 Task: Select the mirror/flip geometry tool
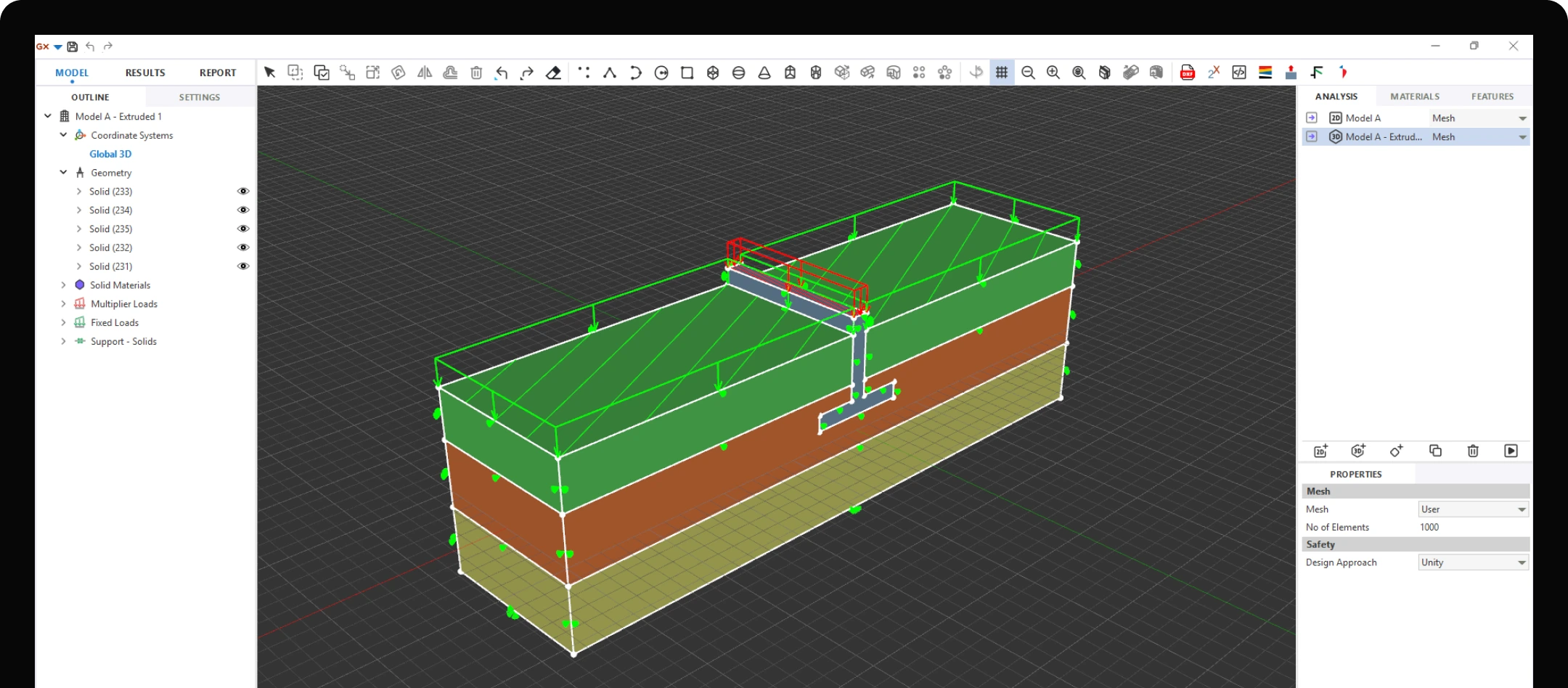point(424,73)
